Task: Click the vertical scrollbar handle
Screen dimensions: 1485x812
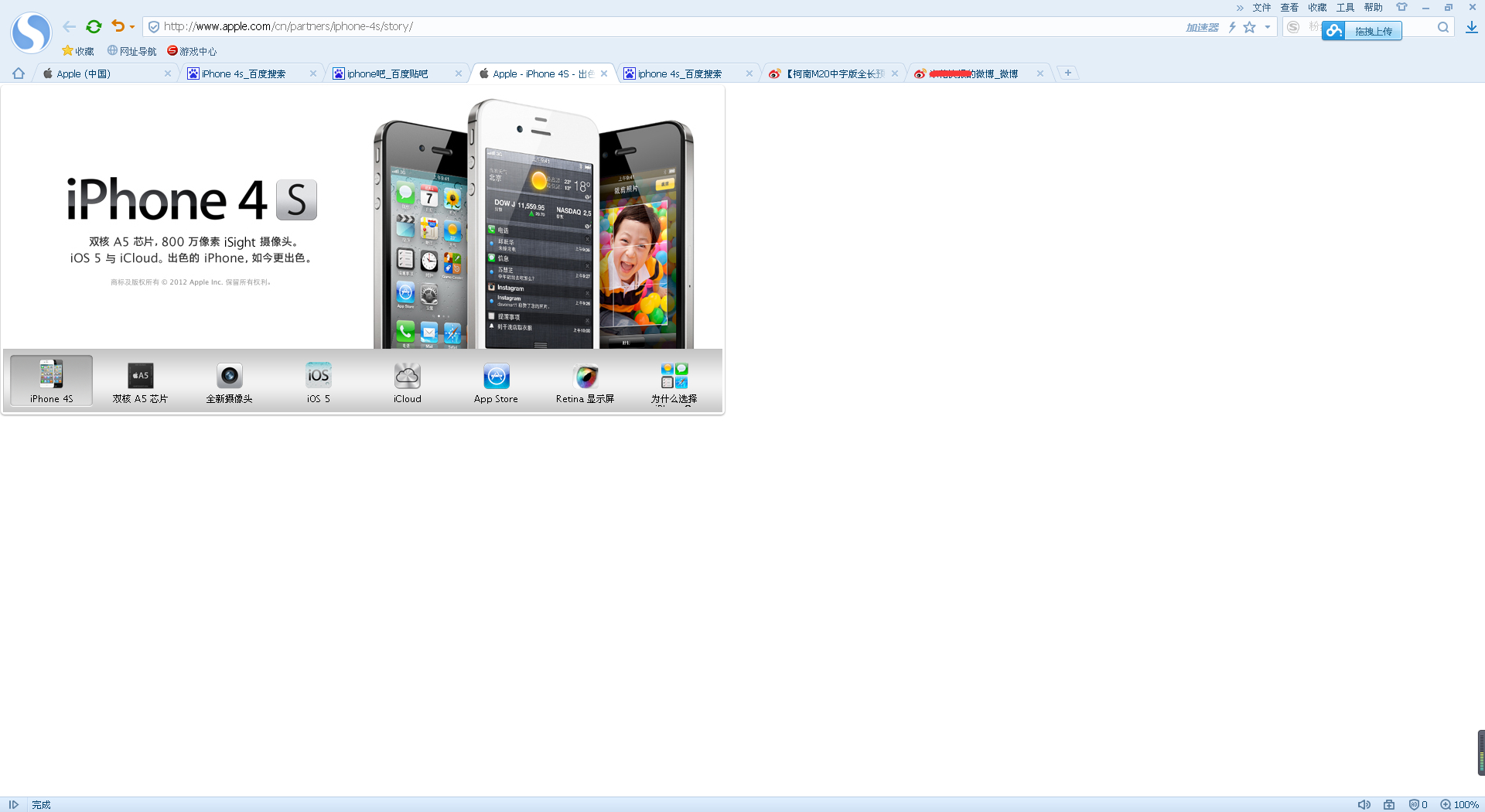Action: click(1481, 752)
